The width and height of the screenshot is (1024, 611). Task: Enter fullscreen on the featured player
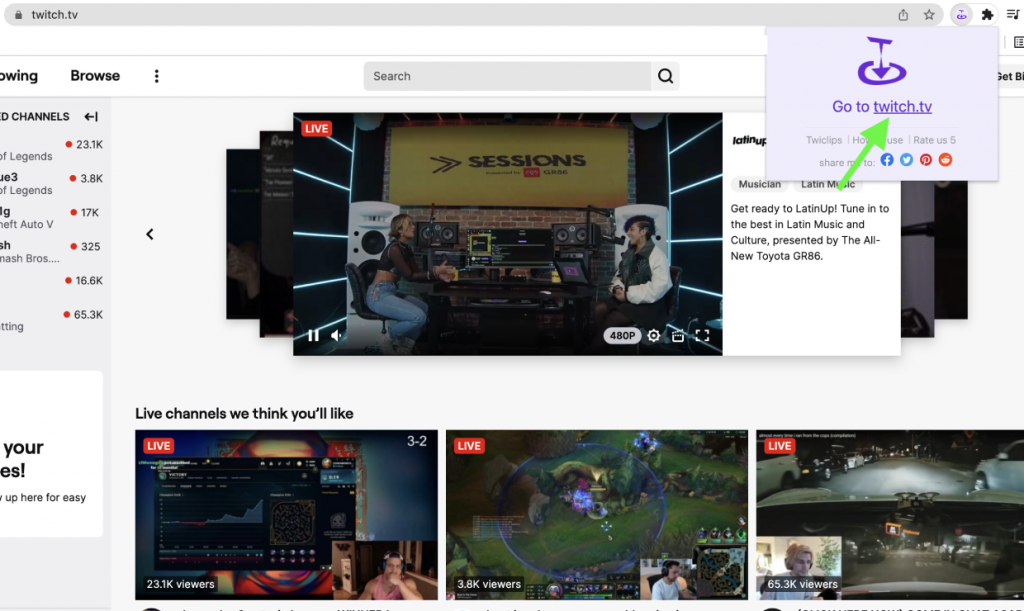coord(702,336)
